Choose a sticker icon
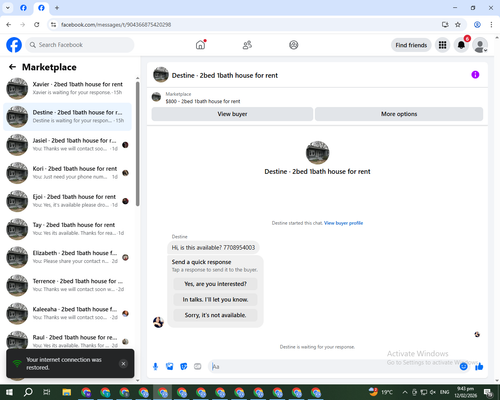The width and height of the screenshot is (500, 400). (184, 367)
